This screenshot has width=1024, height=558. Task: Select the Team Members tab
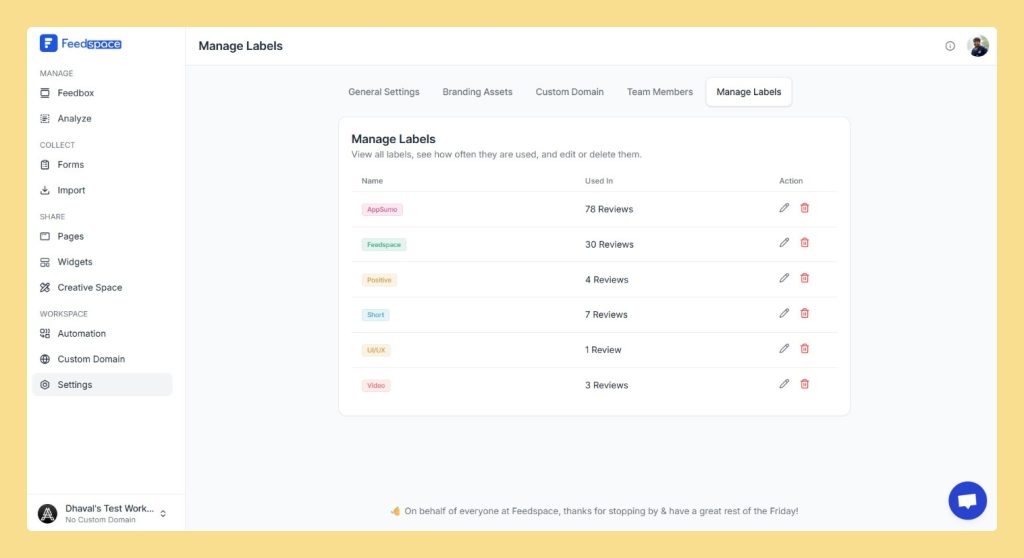659,92
